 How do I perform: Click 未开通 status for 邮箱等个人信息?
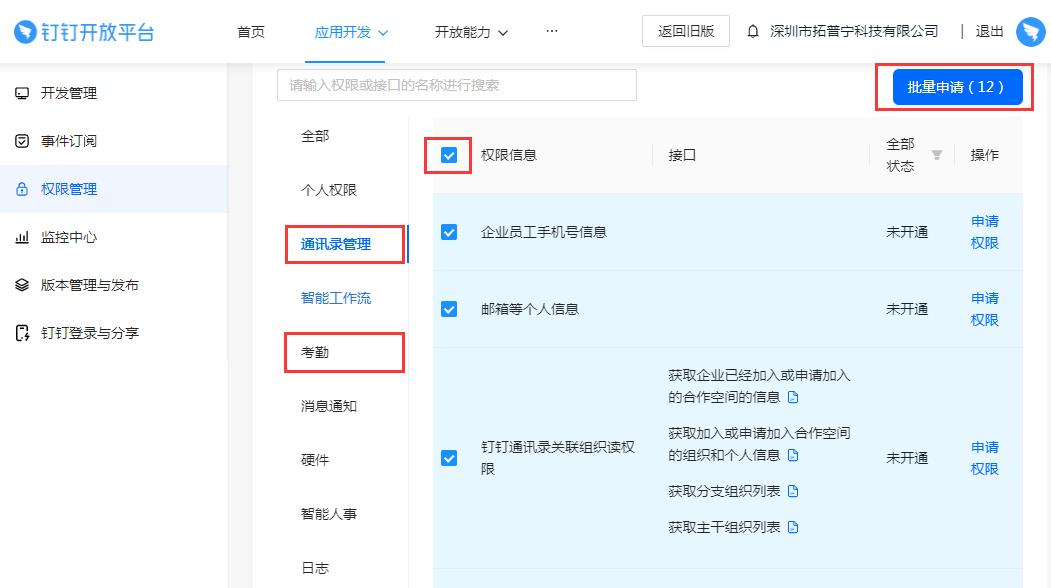[x=907, y=309]
